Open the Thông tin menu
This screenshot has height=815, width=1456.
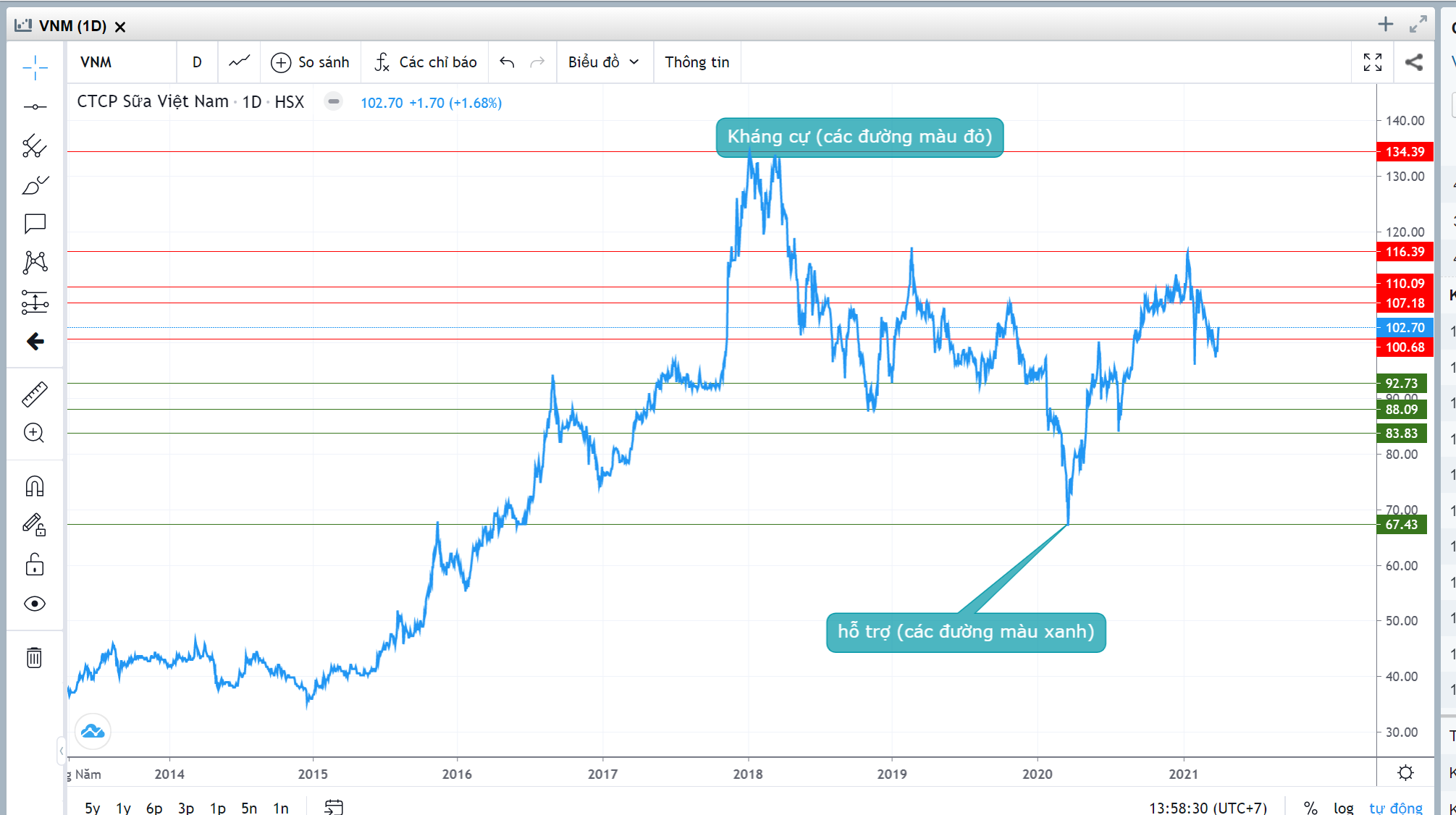pos(697,62)
